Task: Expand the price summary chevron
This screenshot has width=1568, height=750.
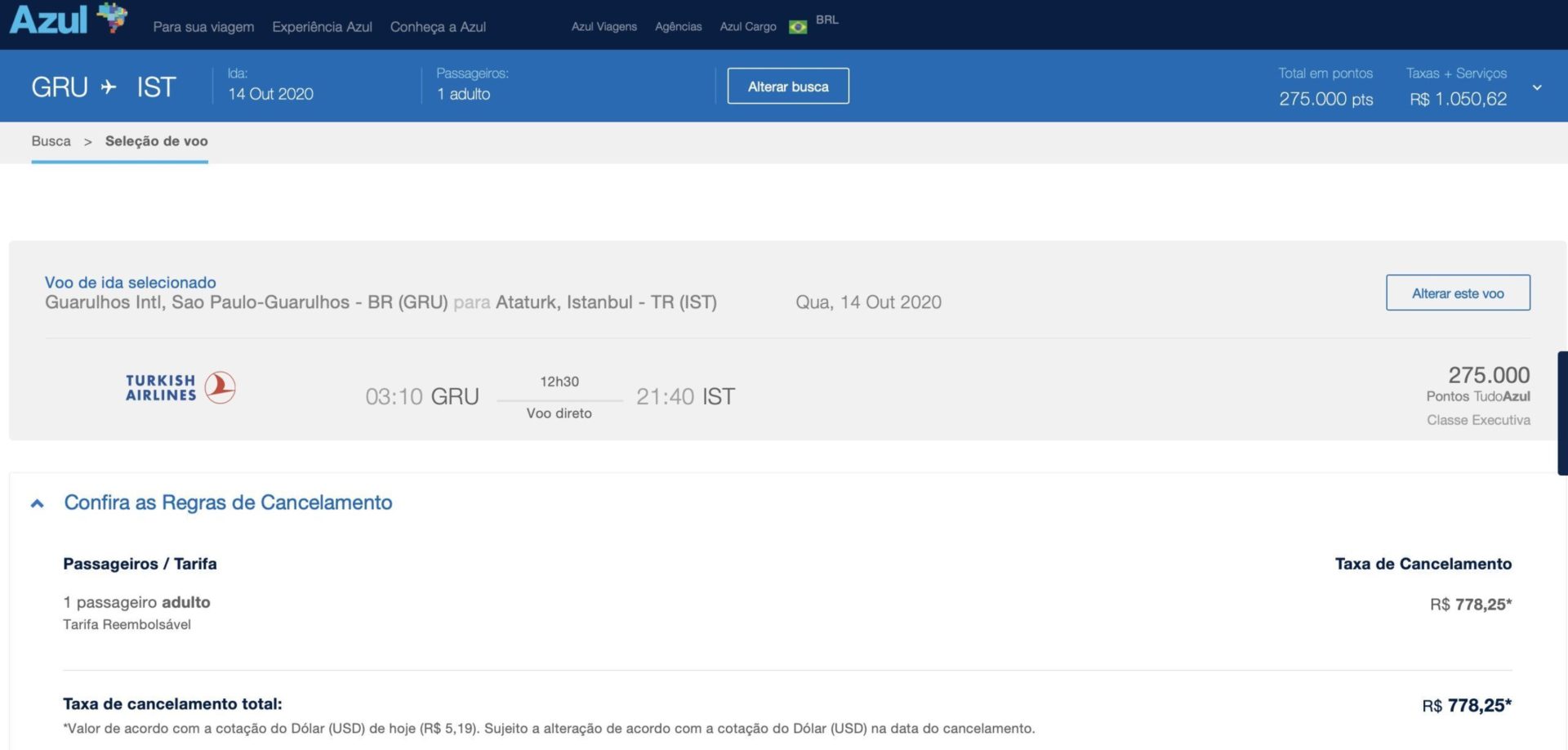Action: coord(1537,87)
